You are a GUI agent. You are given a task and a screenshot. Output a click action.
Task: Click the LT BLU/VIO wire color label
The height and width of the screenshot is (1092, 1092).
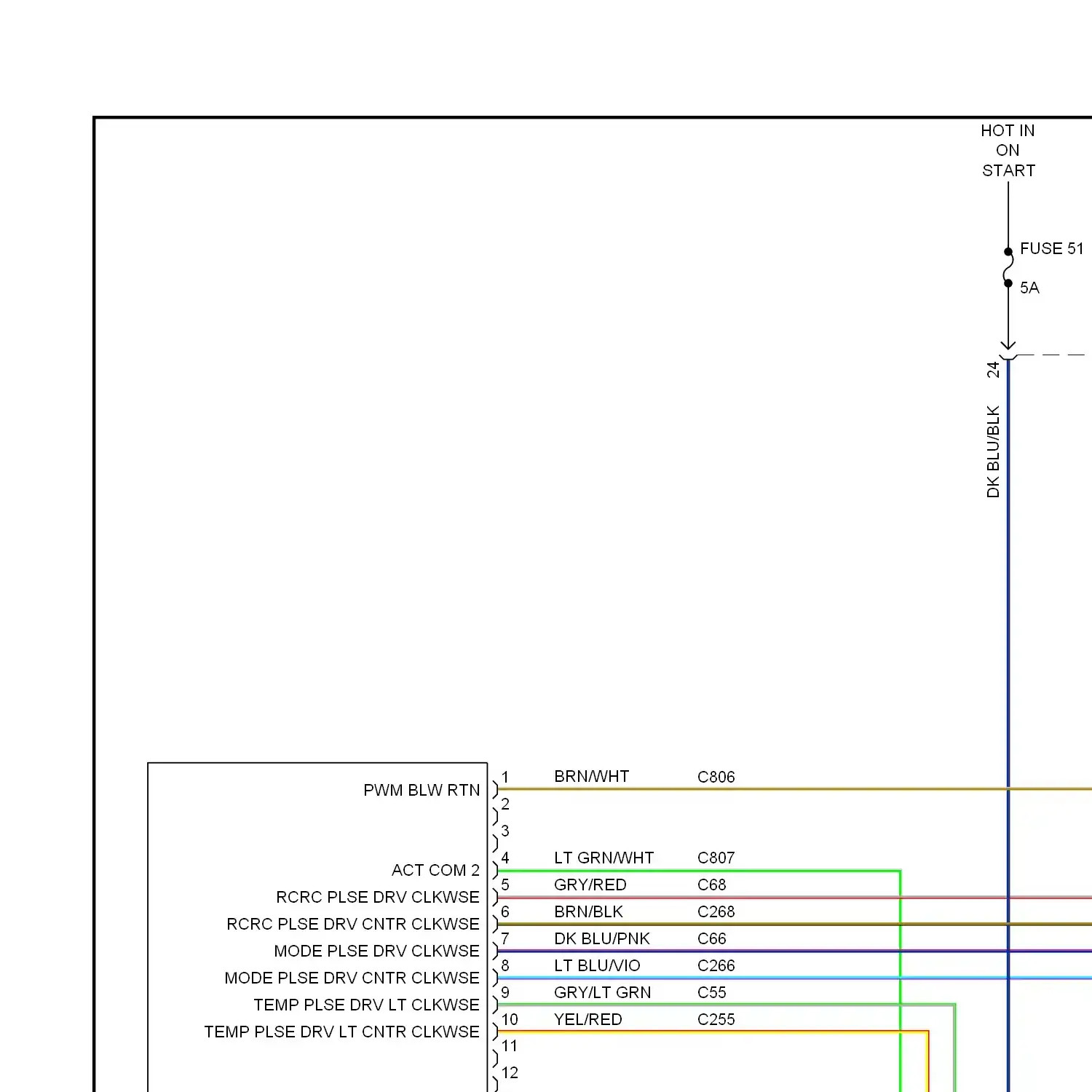[x=597, y=966]
